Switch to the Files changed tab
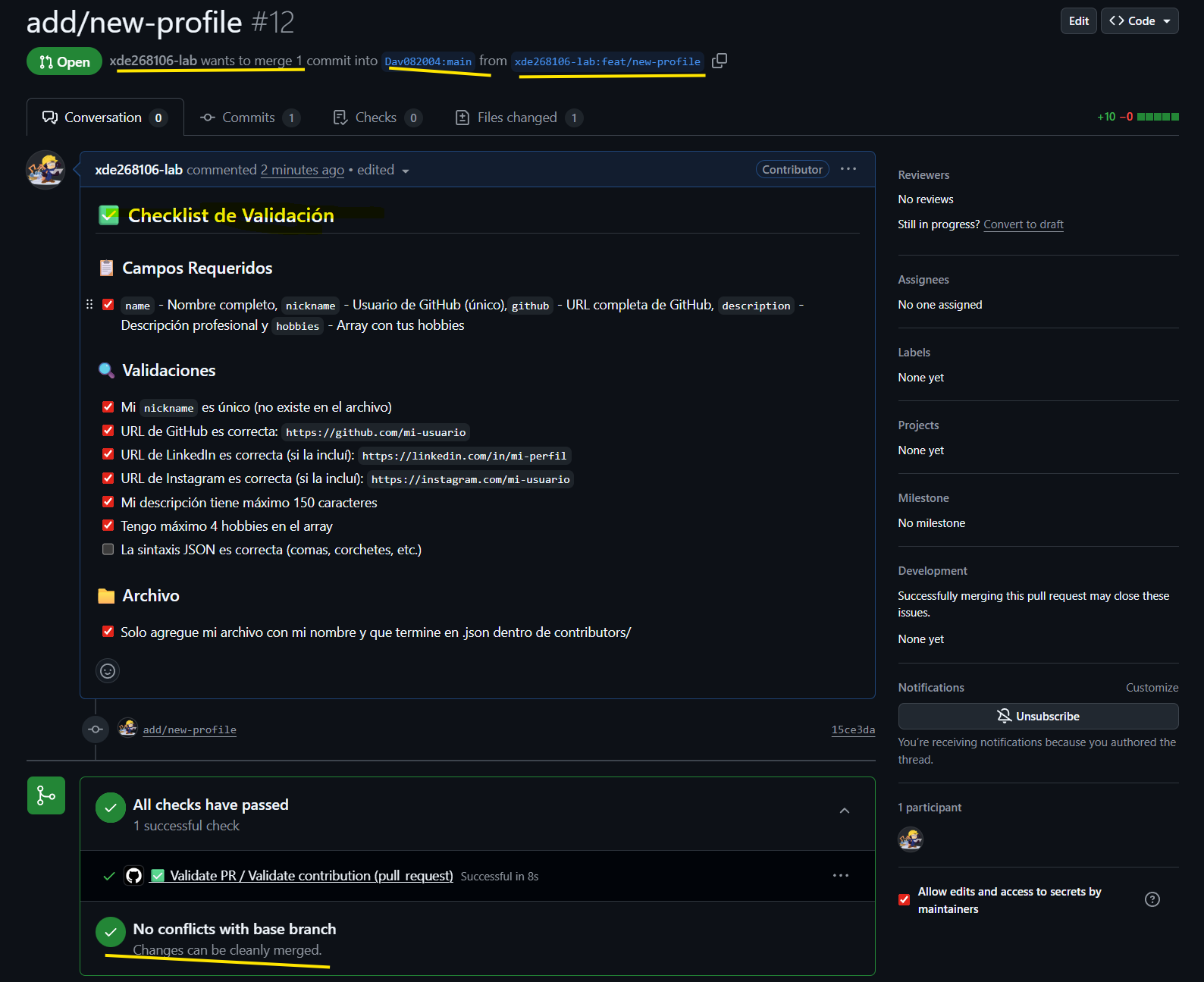The height and width of the screenshot is (982, 1204). coord(518,118)
